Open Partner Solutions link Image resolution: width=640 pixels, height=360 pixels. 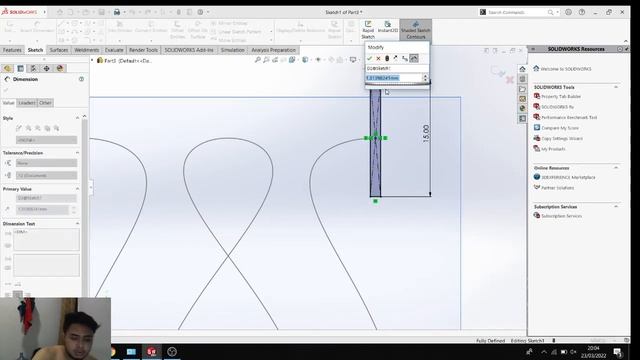(x=558, y=188)
